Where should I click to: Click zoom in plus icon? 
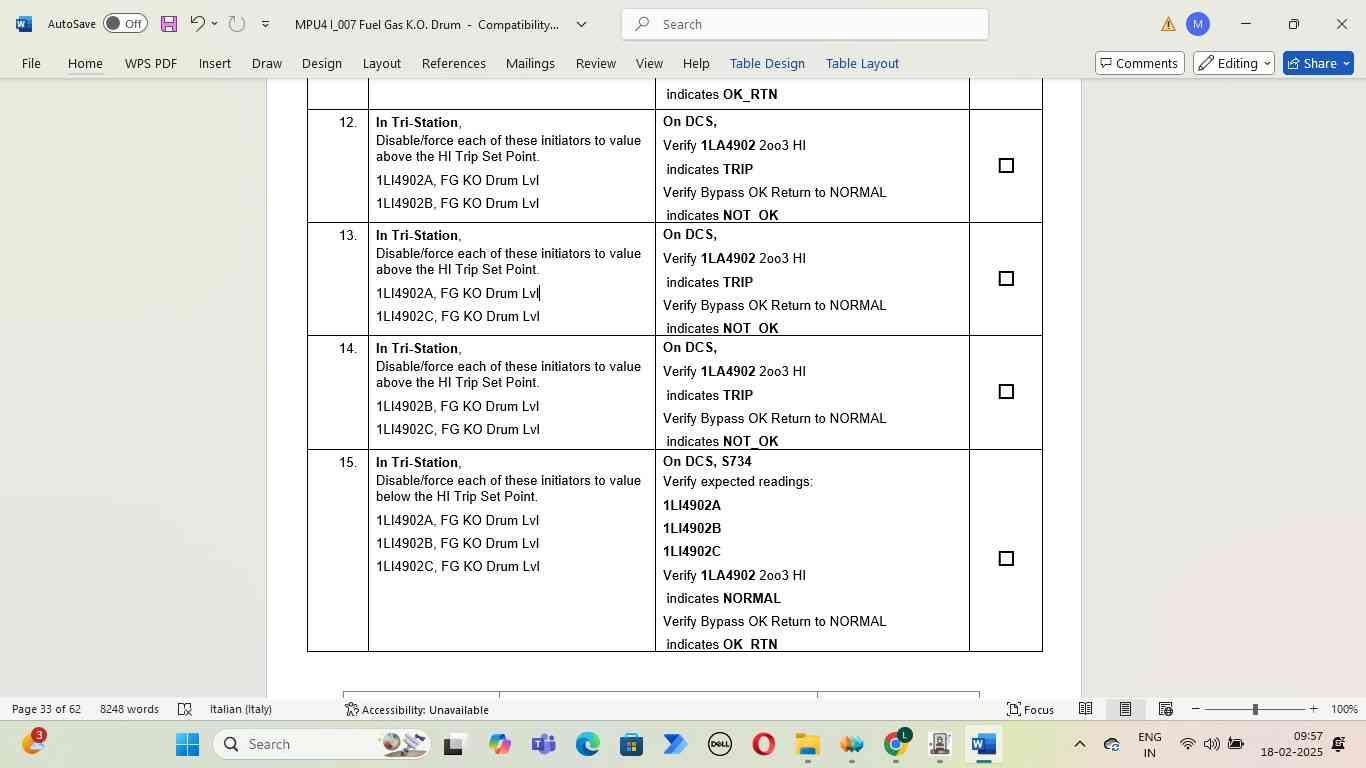pos(1314,709)
